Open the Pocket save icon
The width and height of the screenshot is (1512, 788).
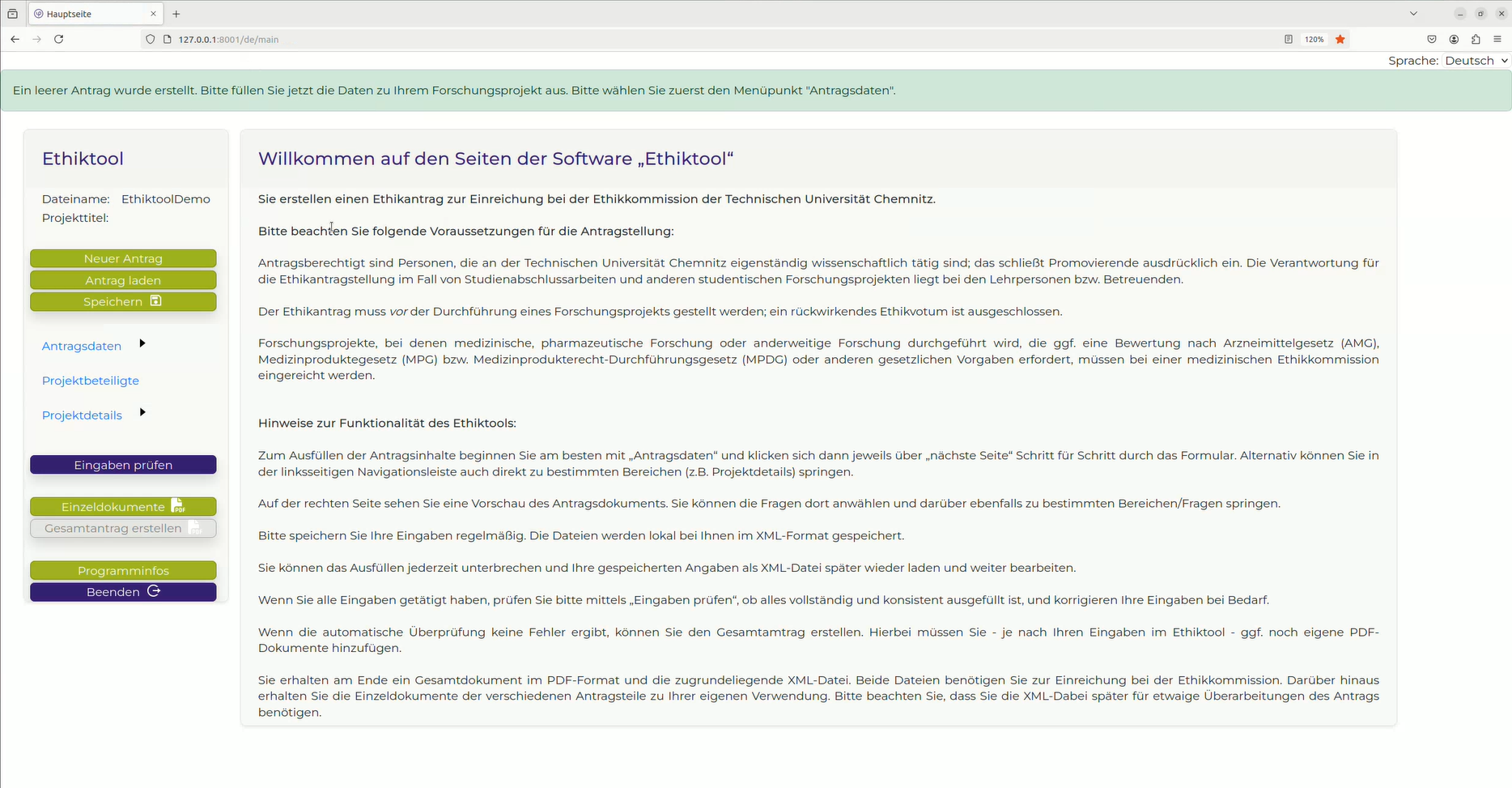[1431, 39]
